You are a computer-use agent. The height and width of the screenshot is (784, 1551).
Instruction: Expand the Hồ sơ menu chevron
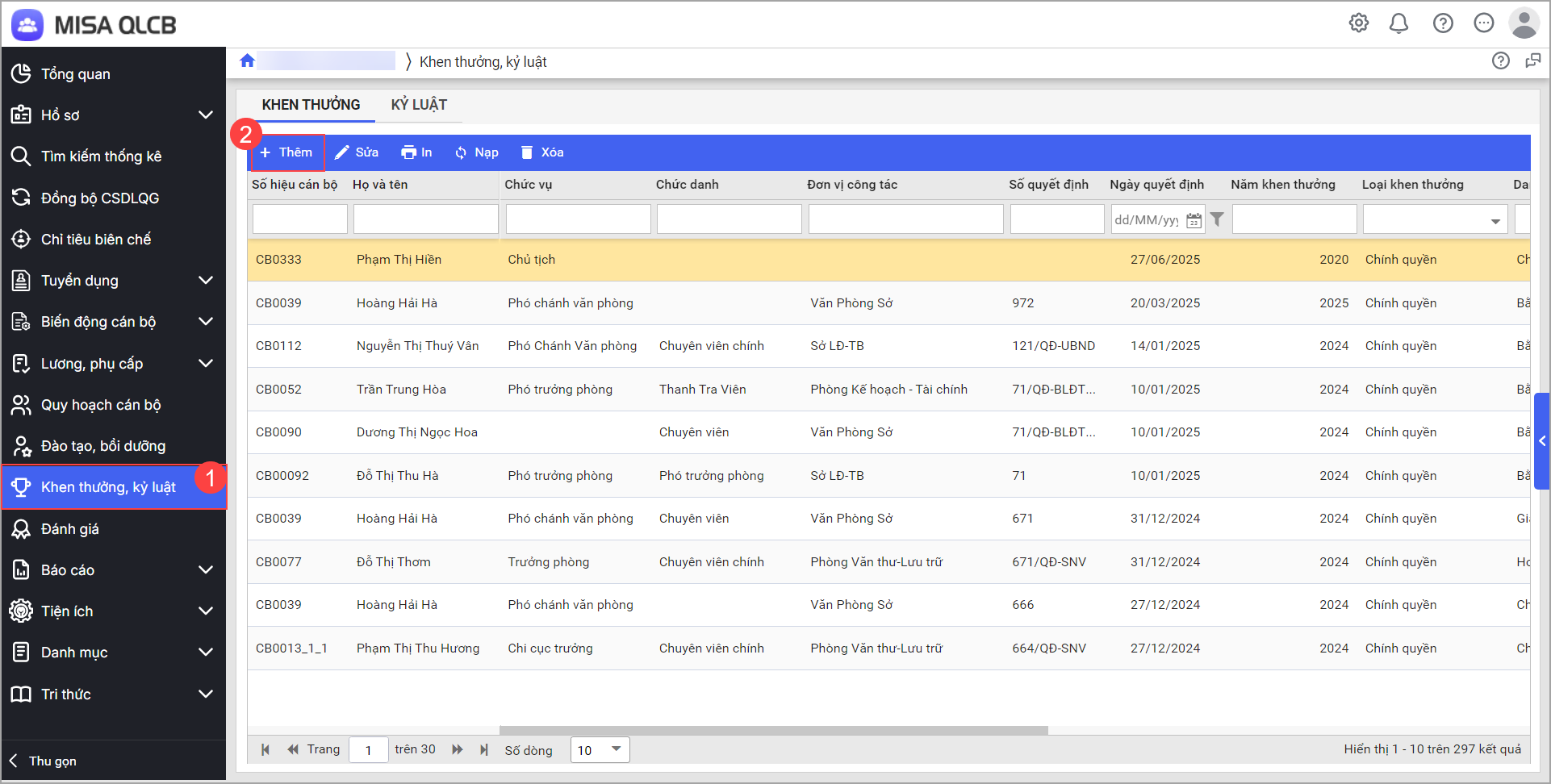(206, 115)
